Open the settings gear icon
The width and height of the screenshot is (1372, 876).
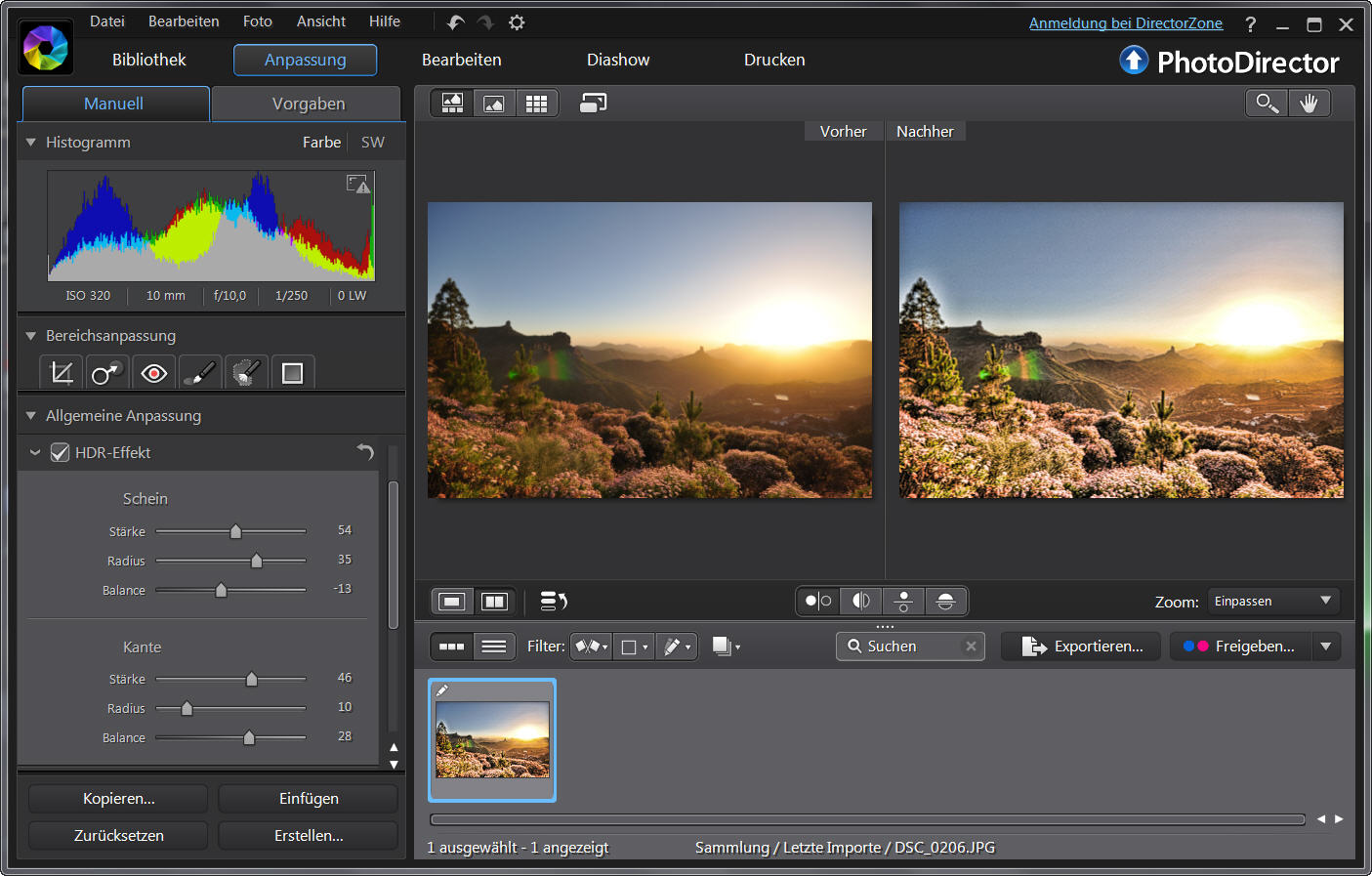(517, 22)
